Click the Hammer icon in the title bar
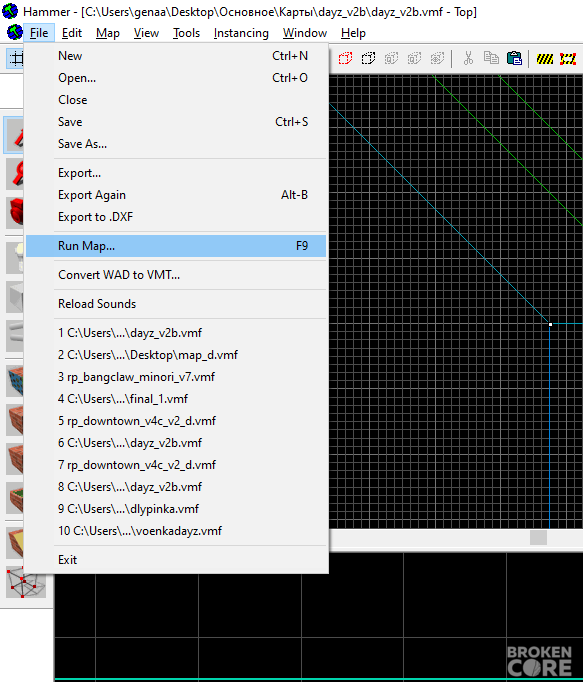The width and height of the screenshot is (583, 682). (x=10, y=10)
